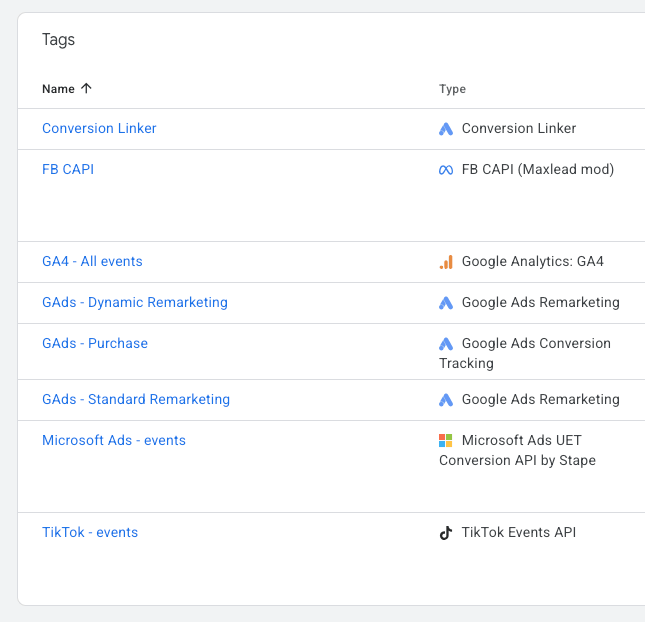Click the Meta icon beside FB CAPI type

446,170
